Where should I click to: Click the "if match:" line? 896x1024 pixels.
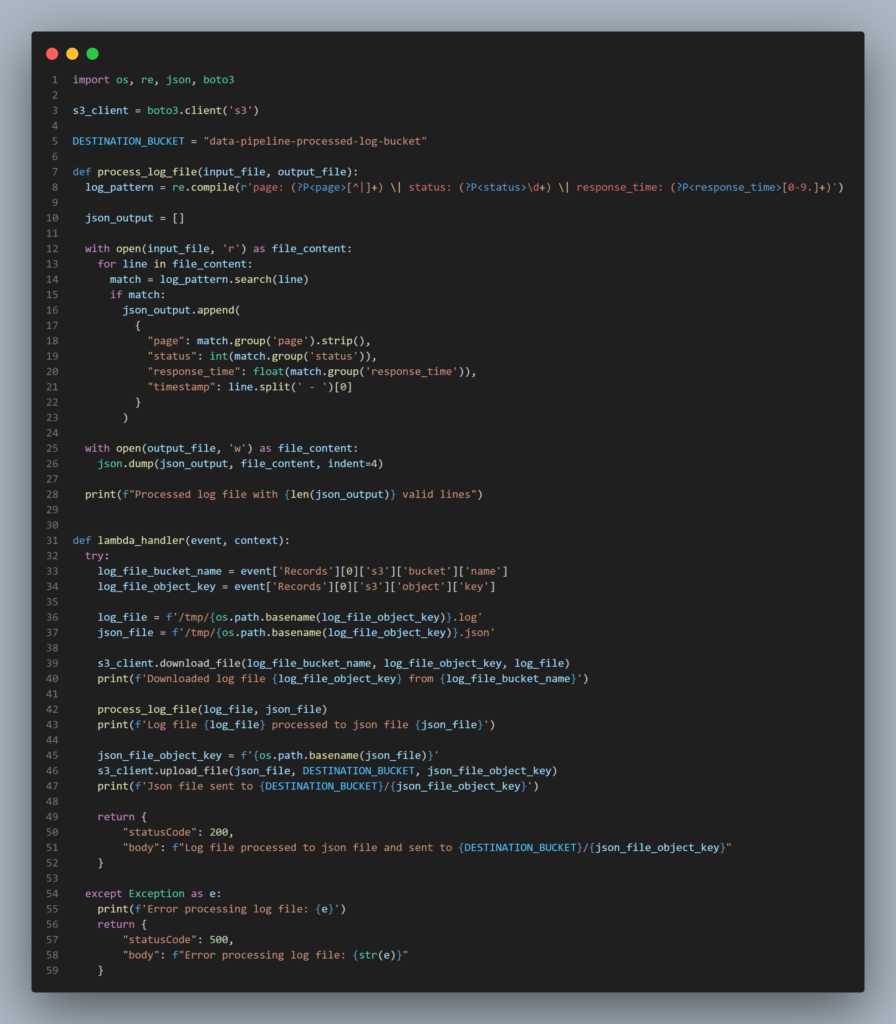tap(138, 295)
